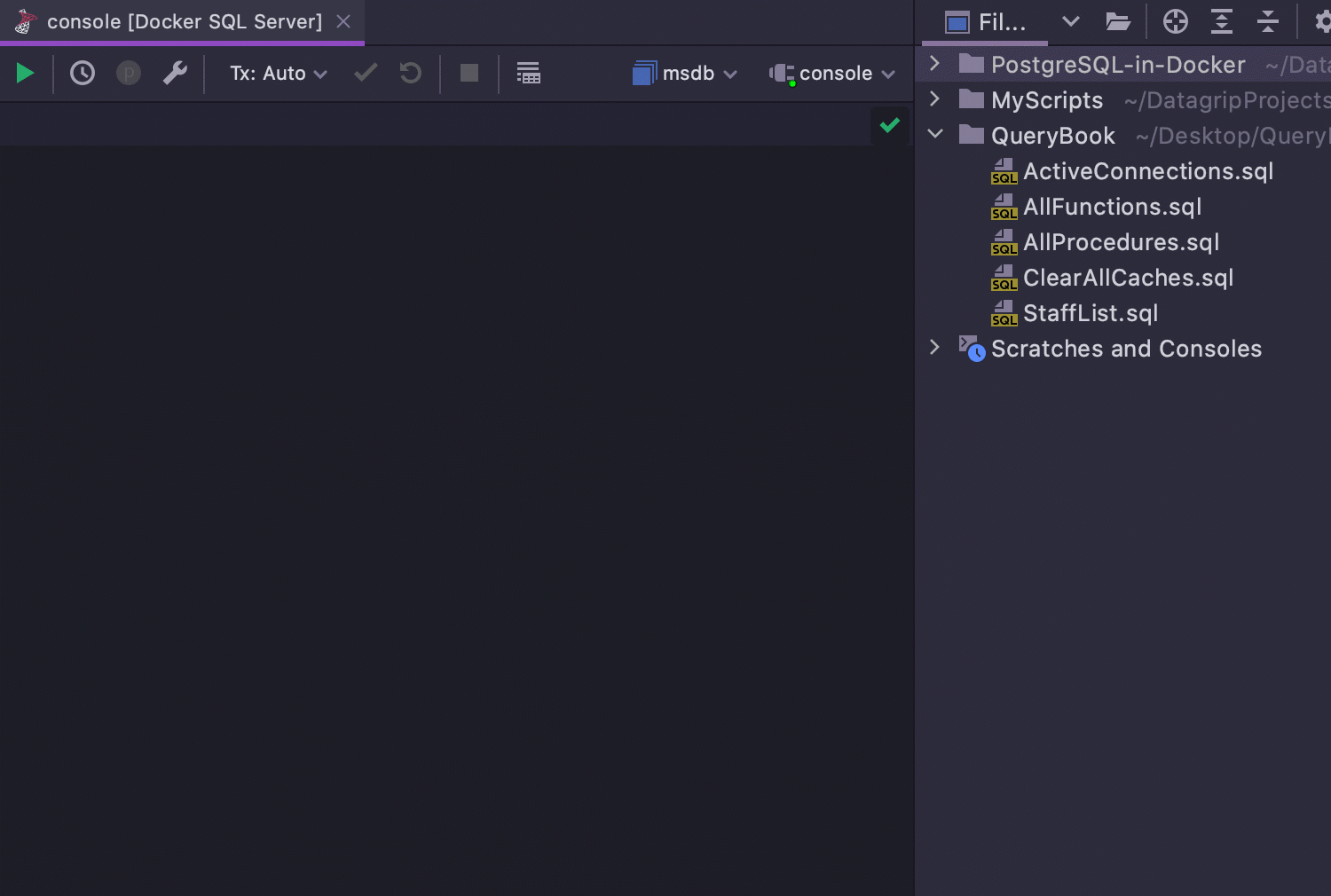
Task: Expand Scratches and Consoles node
Action: 934,347
